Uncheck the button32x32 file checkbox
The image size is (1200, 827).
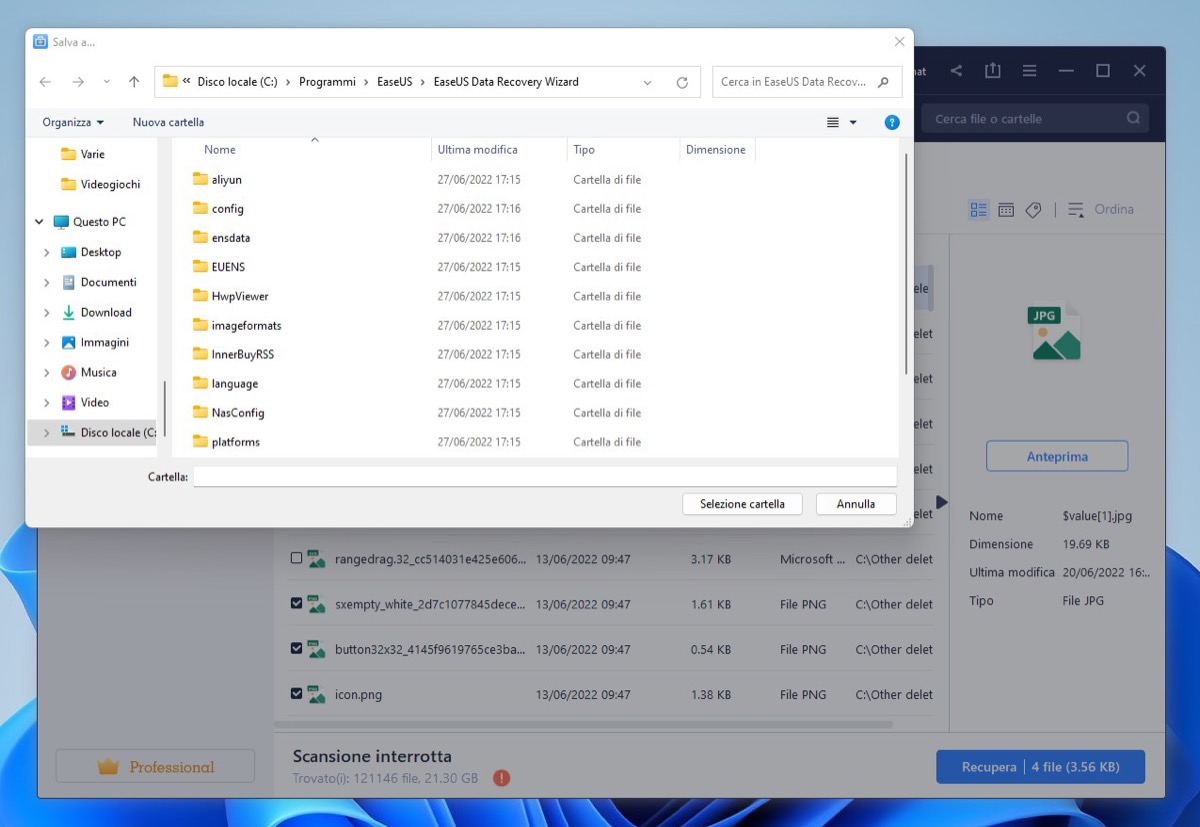296,648
